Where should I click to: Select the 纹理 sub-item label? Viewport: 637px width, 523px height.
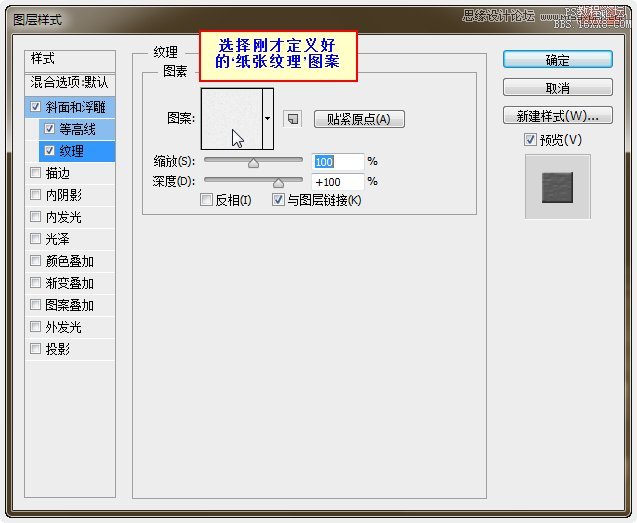click(x=72, y=151)
